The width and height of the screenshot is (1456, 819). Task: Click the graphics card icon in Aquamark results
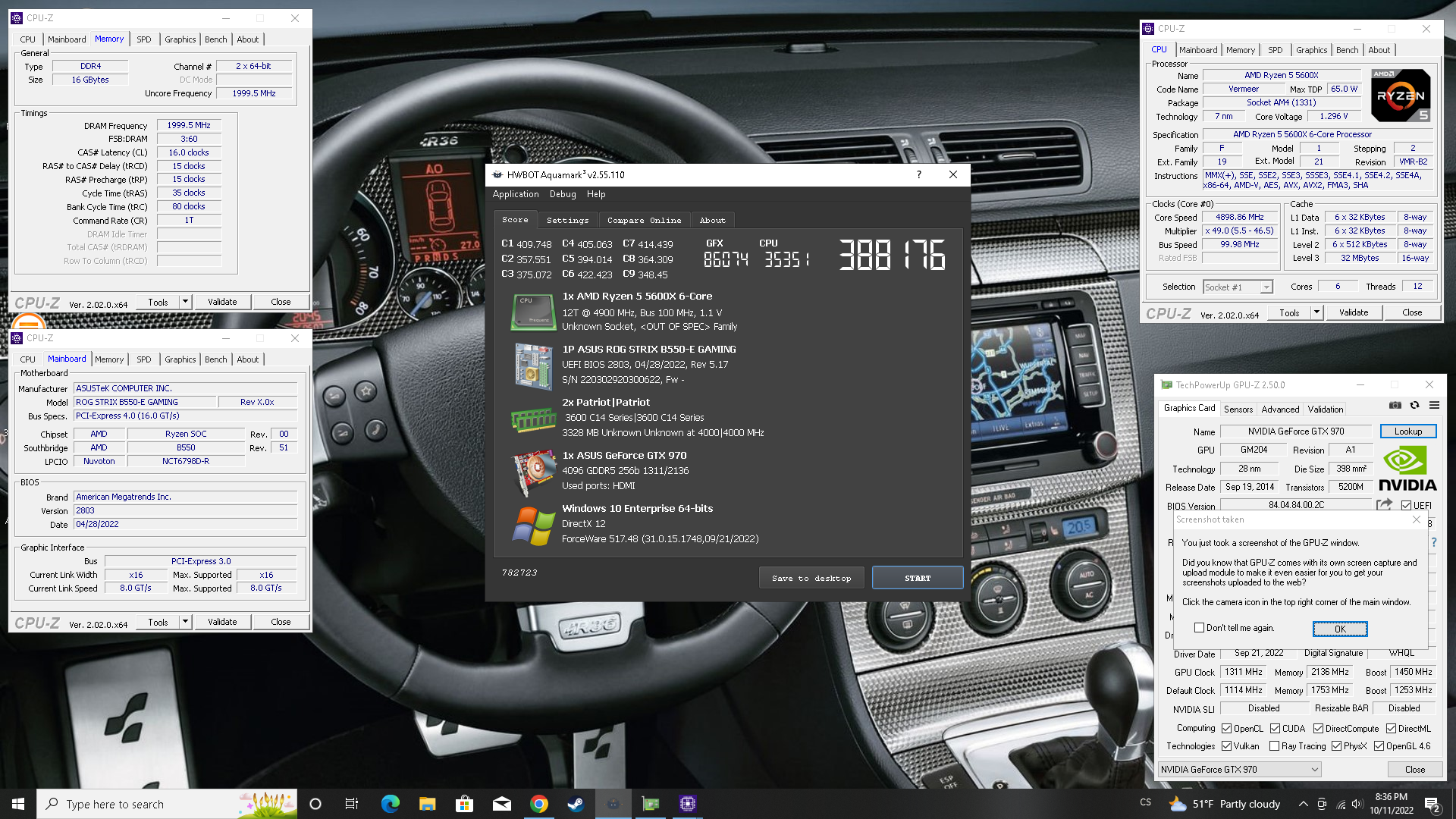[x=534, y=472]
